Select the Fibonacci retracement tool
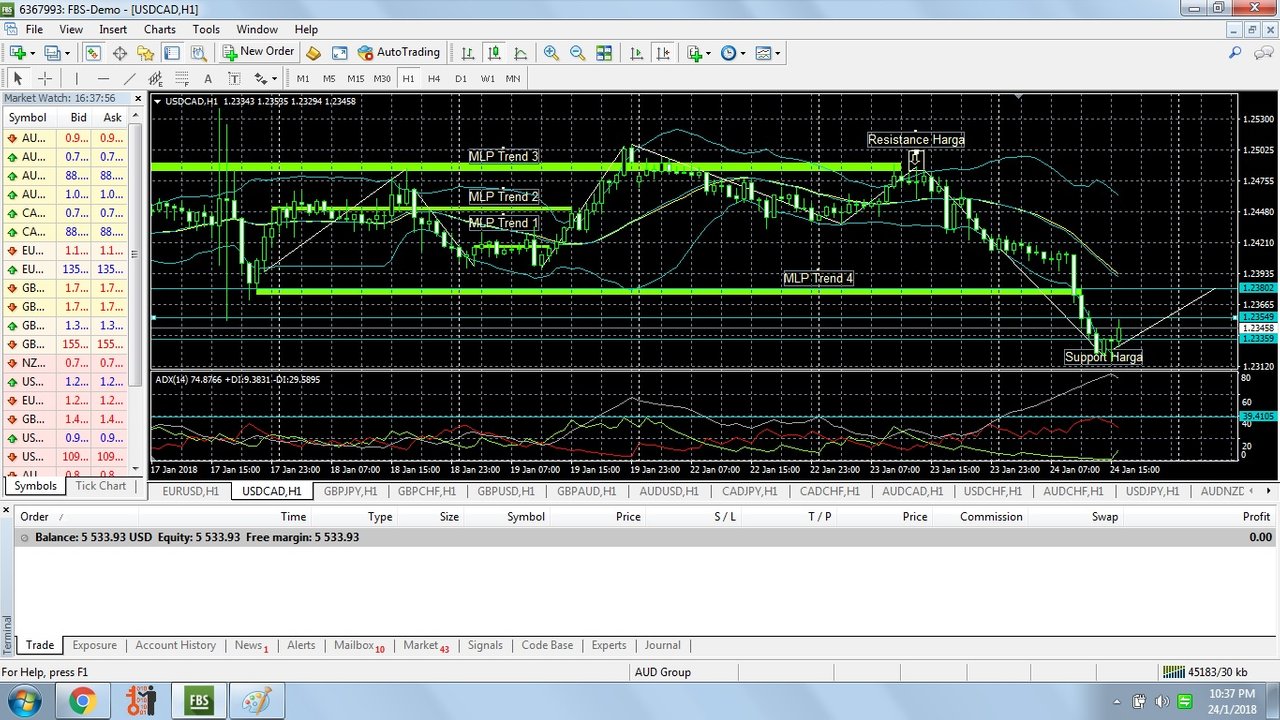Viewport: 1280px width, 720px height. click(155, 78)
